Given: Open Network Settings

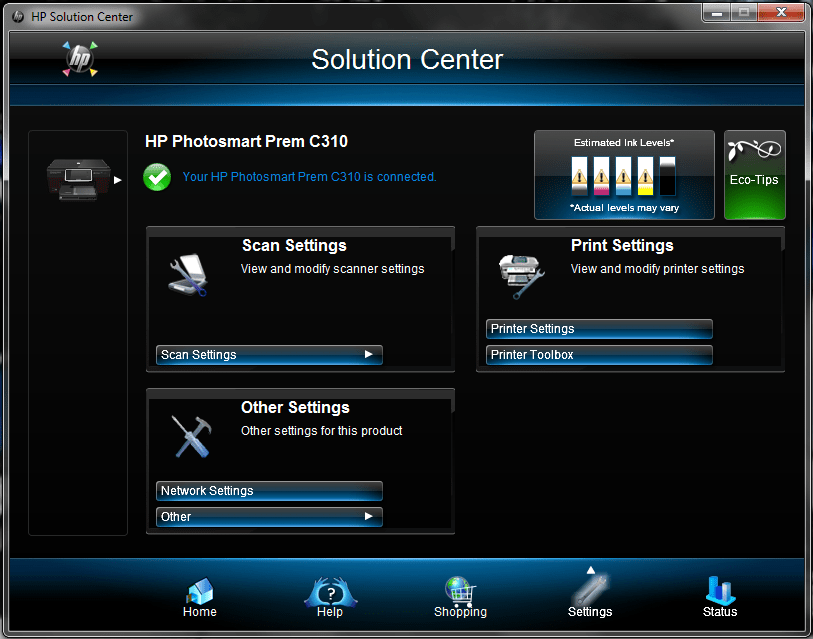Looking at the screenshot, I should pyautogui.click(x=268, y=491).
